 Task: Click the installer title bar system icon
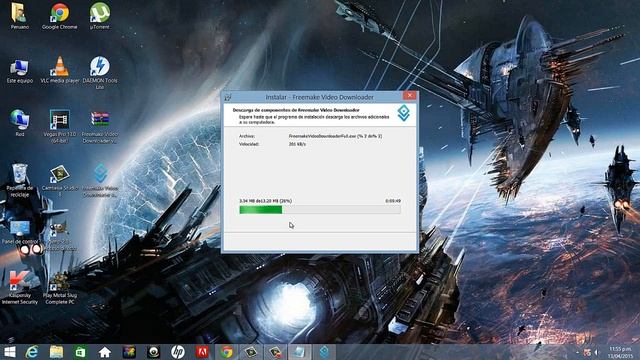tap(228, 97)
